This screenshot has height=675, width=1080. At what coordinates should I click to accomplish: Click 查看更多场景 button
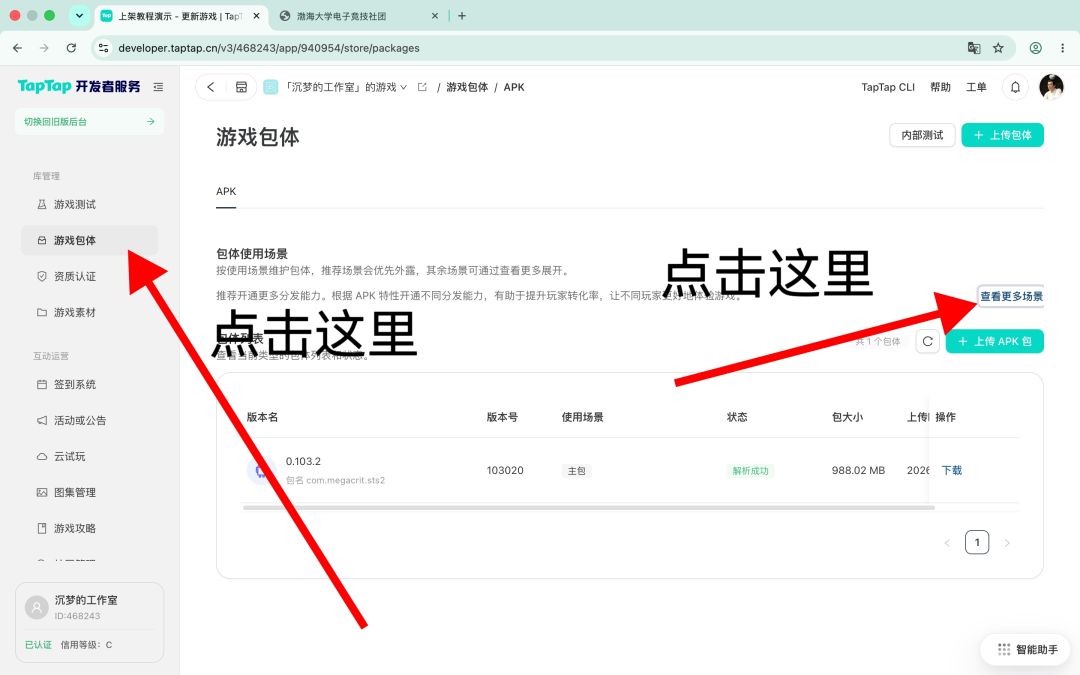pyautogui.click(x=1011, y=296)
